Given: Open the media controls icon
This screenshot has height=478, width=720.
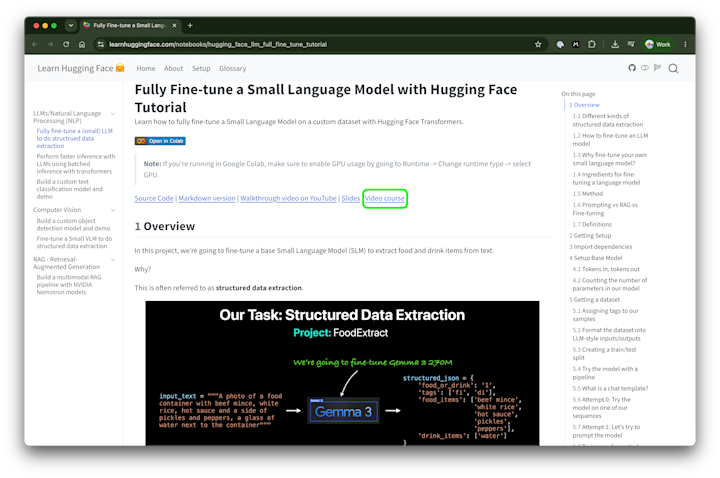Looking at the screenshot, I should point(631,44).
